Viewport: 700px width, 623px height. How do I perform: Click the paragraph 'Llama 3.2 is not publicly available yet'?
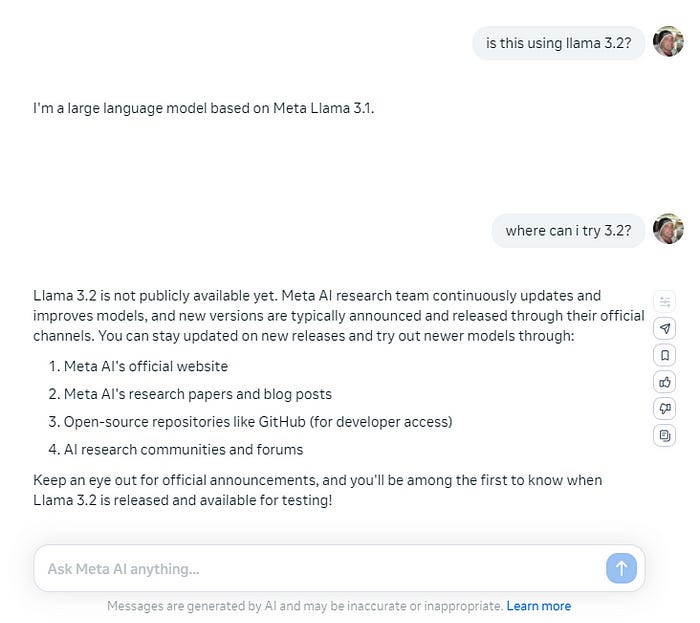(339, 316)
